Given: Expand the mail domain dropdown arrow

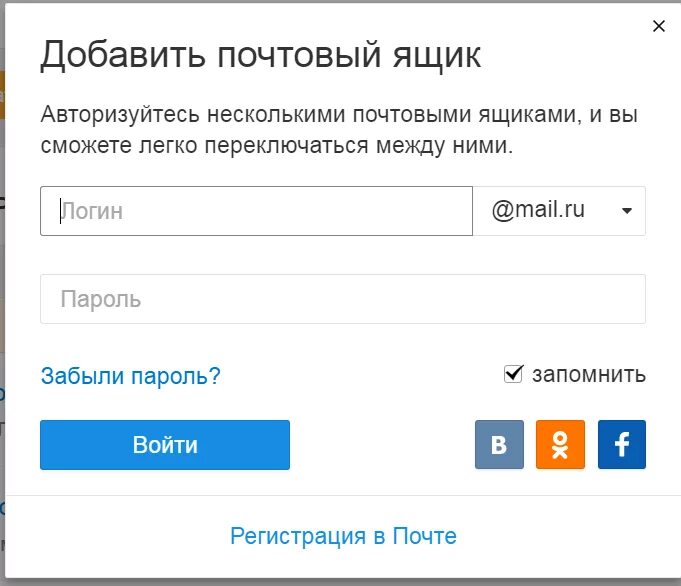Looking at the screenshot, I should (626, 211).
